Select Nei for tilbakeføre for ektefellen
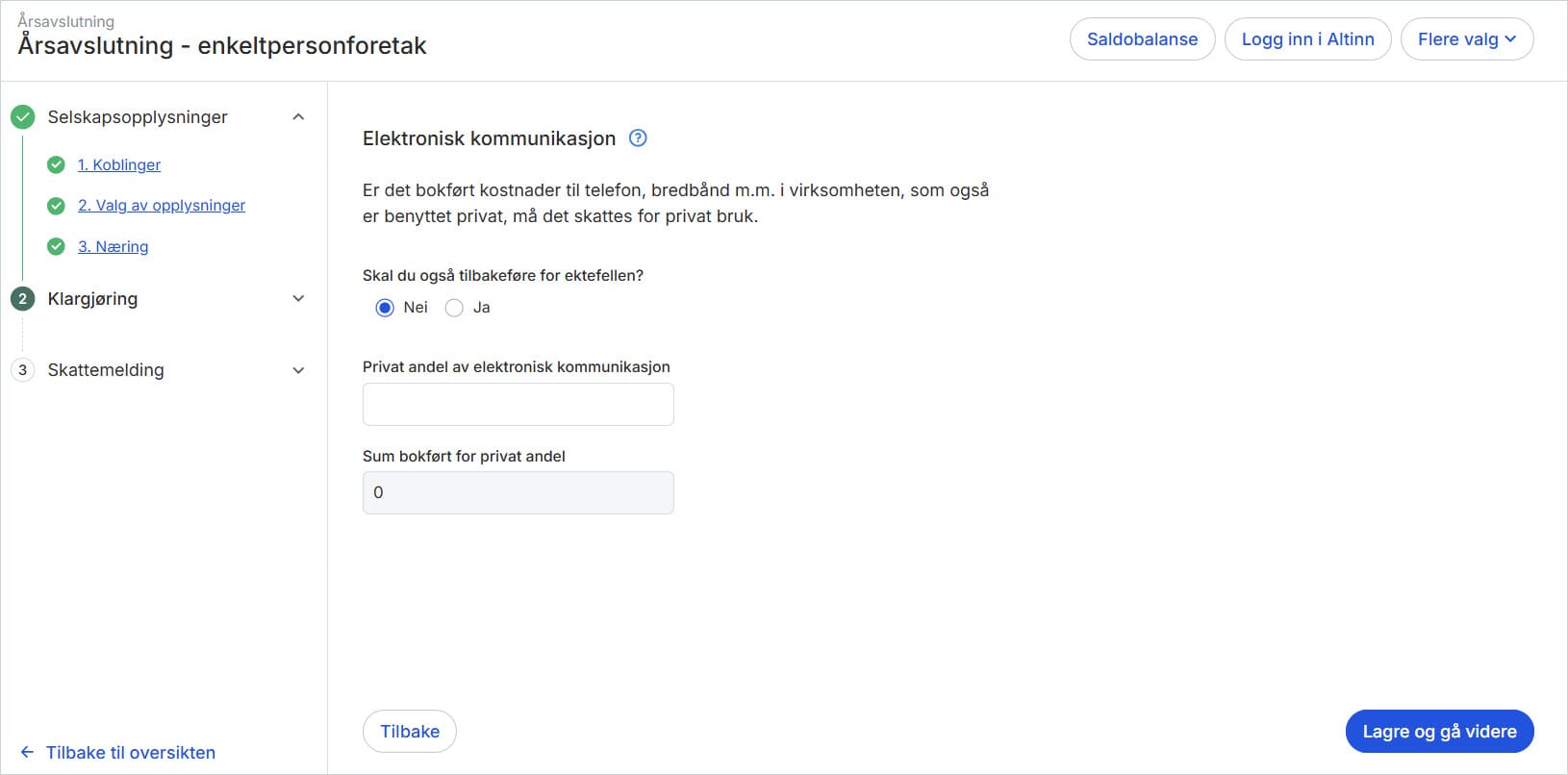Image resolution: width=1568 pixels, height=775 pixels. [x=384, y=307]
